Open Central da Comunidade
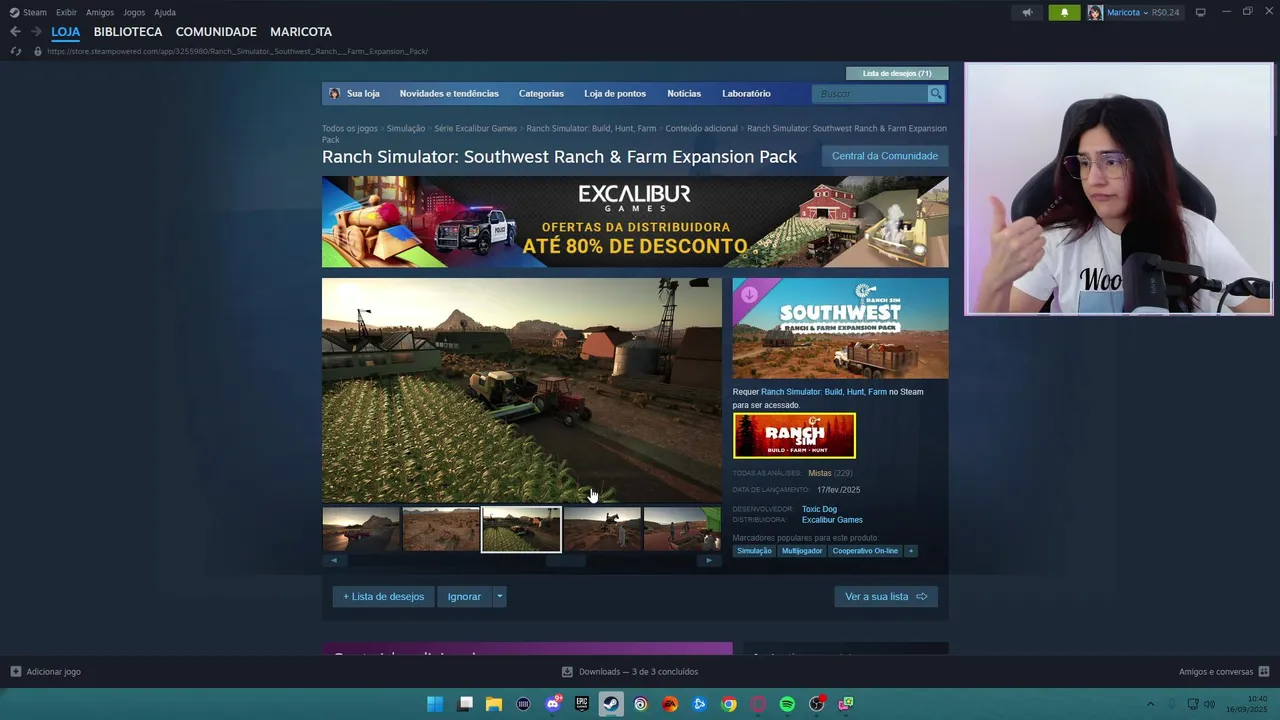1280x720 pixels. 885,156
